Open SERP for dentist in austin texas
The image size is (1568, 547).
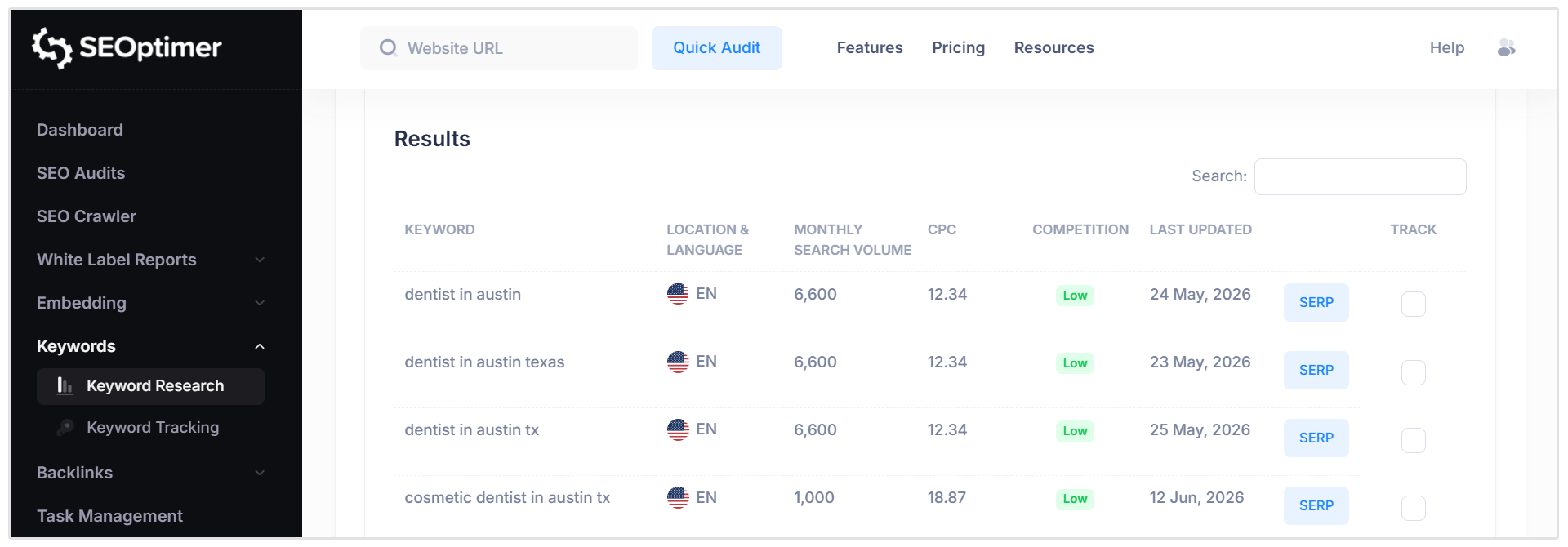pos(1316,370)
